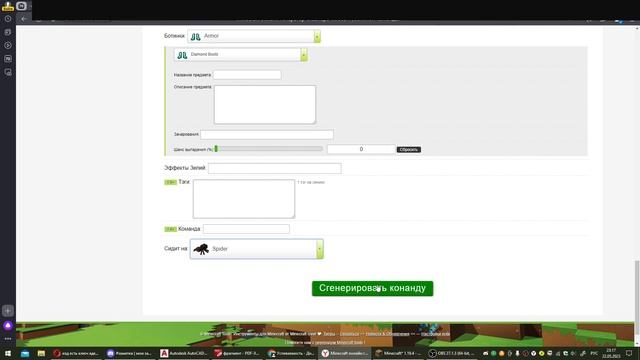Go back using the browser arrow

(24, 19)
